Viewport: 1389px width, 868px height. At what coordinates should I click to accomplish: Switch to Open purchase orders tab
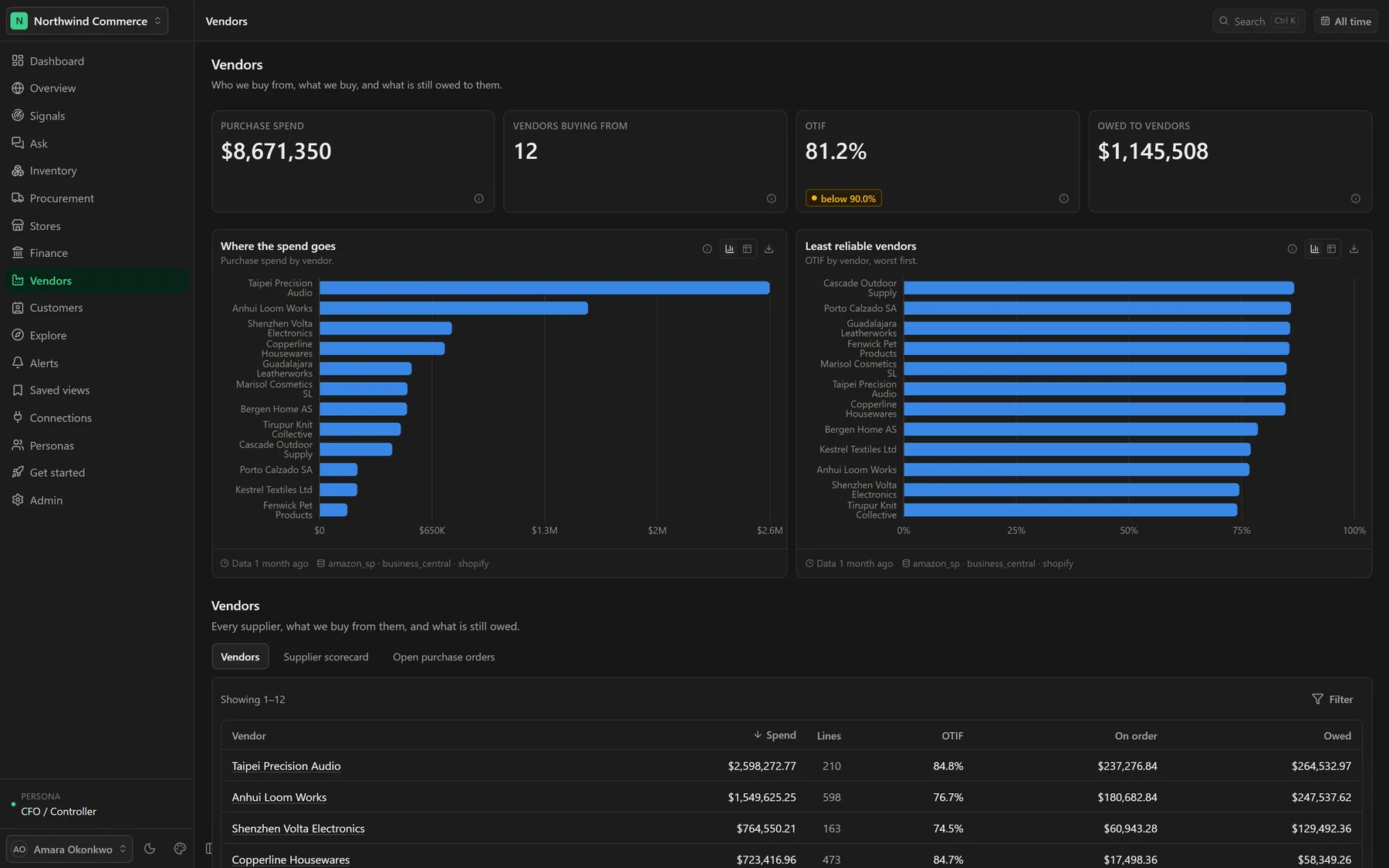pyautogui.click(x=444, y=657)
